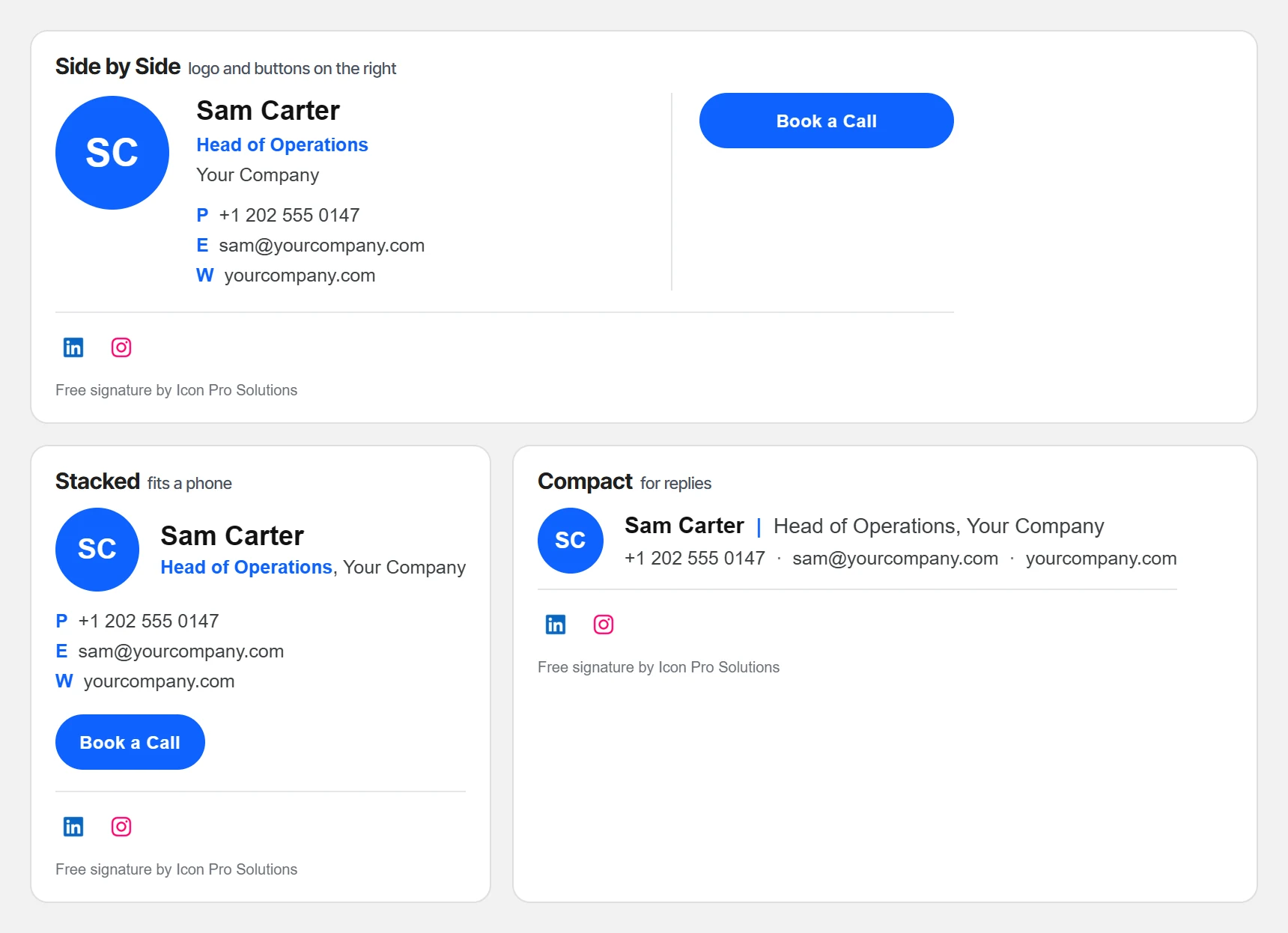Image resolution: width=1288 pixels, height=933 pixels.
Task: Click Your Company text in Side by Side
Action: click(258, 175)
